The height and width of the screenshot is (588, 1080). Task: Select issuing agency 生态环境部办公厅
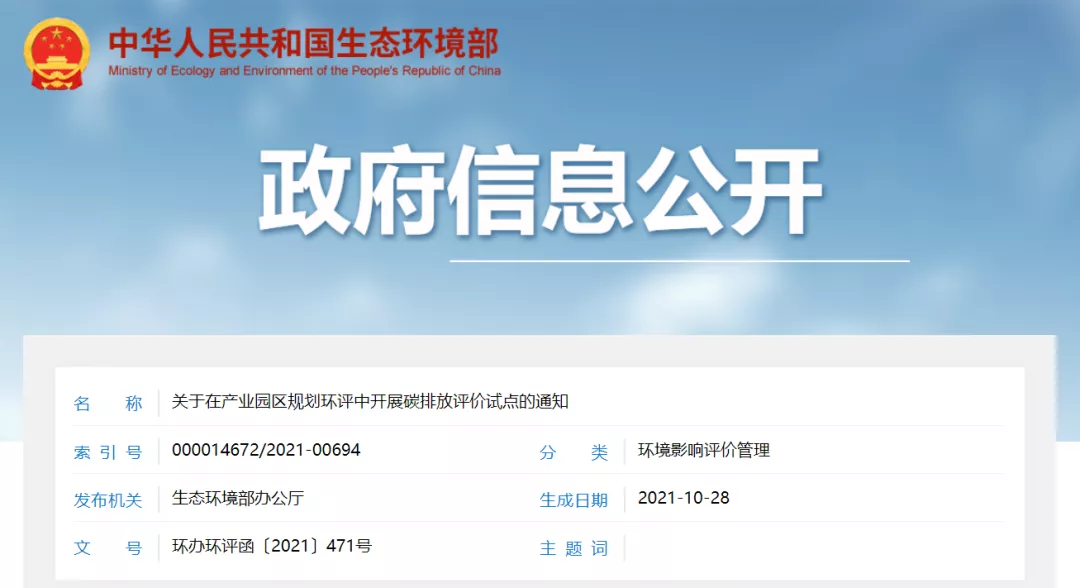tap(238, 498)
